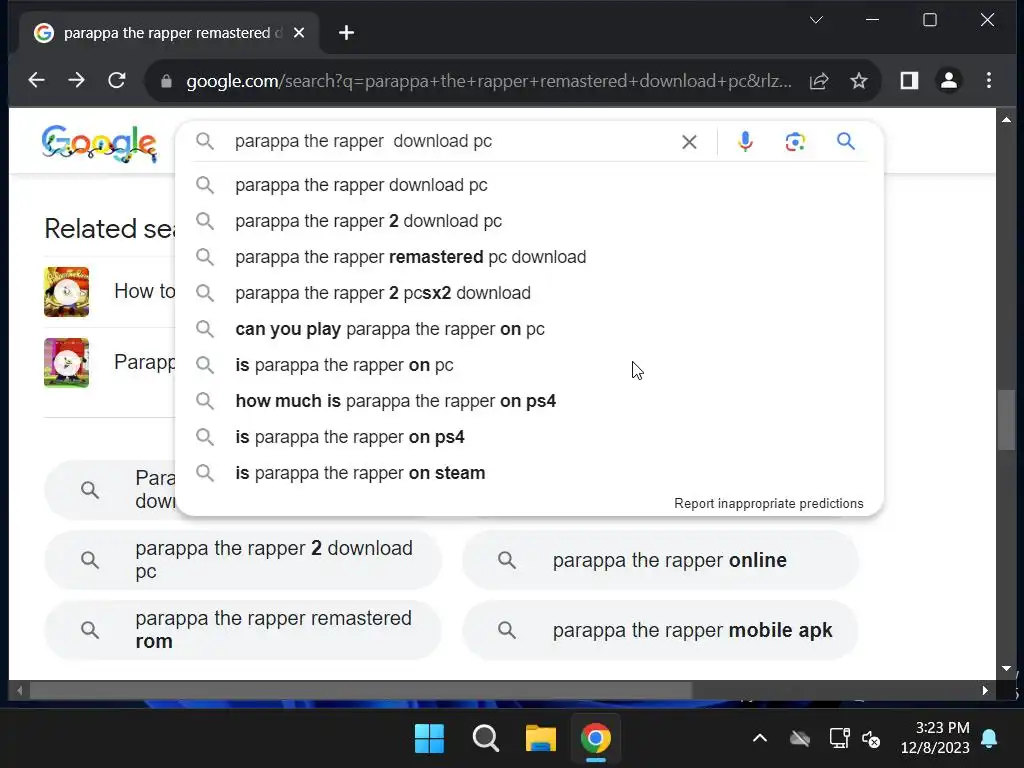Viewport: 1024px width, 768px height.
Task: Click the blue search magnifier button
Action: pyautogui.click(x=846, y=141)
